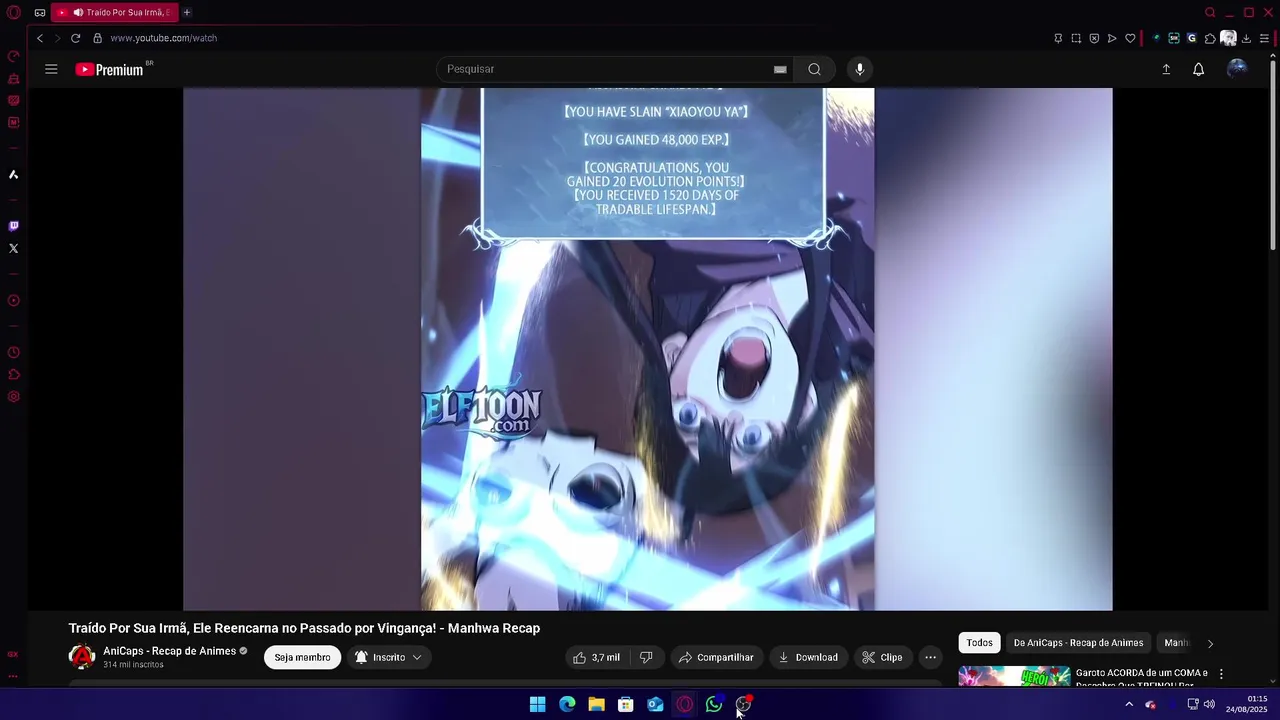Open WhatsApp from taskbar
The image size is (1280, 720).
click(x=714, y=704)
